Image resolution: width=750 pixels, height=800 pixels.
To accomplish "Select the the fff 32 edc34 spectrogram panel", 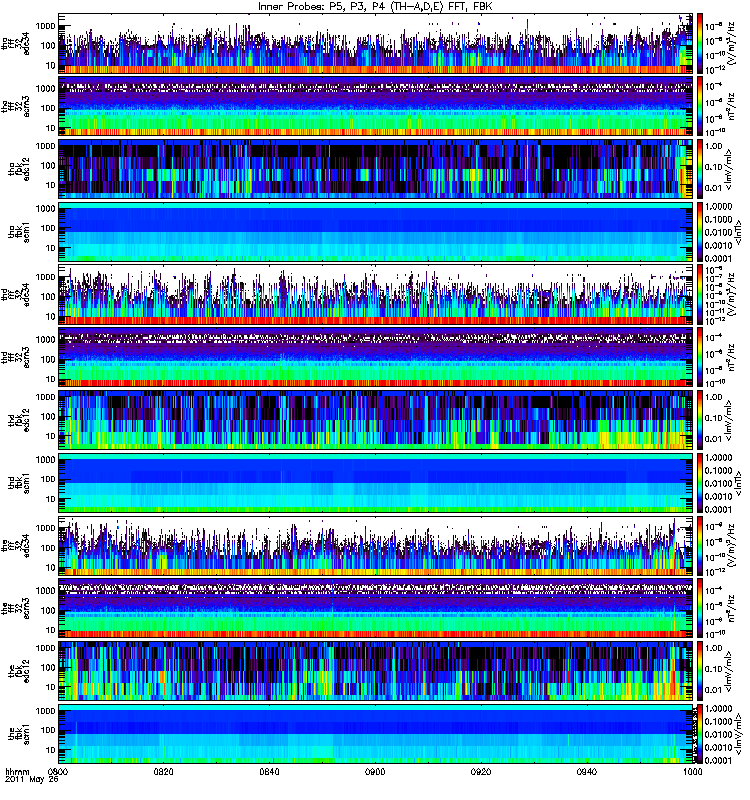I will pyautogui.click(x=375, y=546).
